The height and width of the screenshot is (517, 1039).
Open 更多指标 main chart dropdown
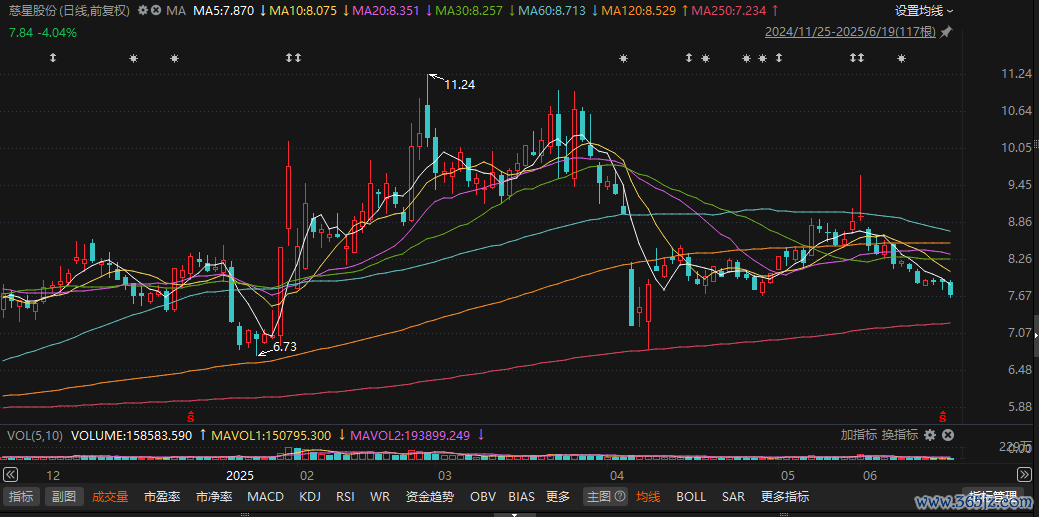[785, 496]
